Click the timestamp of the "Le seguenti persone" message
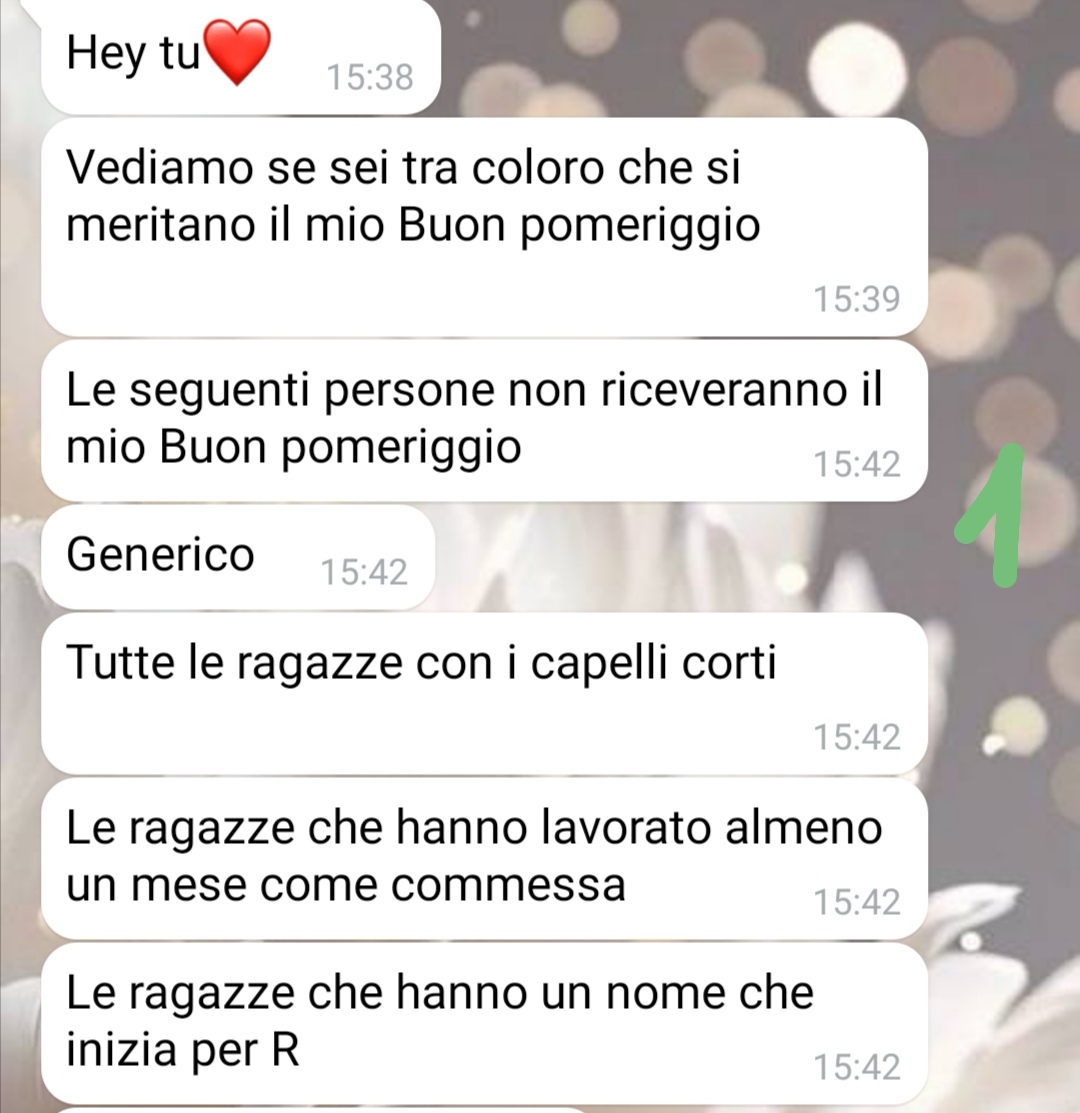The height and width of the screenshot is (1113, 1080). (856, 464)
